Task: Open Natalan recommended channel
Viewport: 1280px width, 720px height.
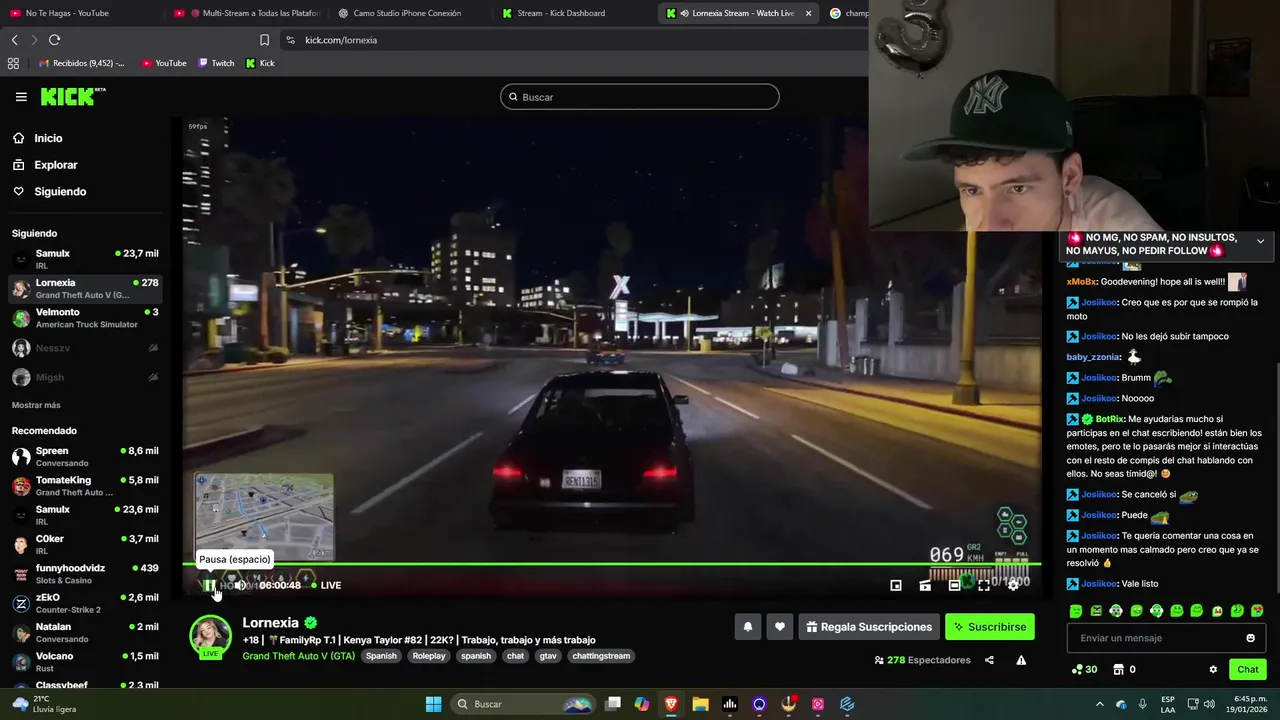Action: tap(85, 632)
